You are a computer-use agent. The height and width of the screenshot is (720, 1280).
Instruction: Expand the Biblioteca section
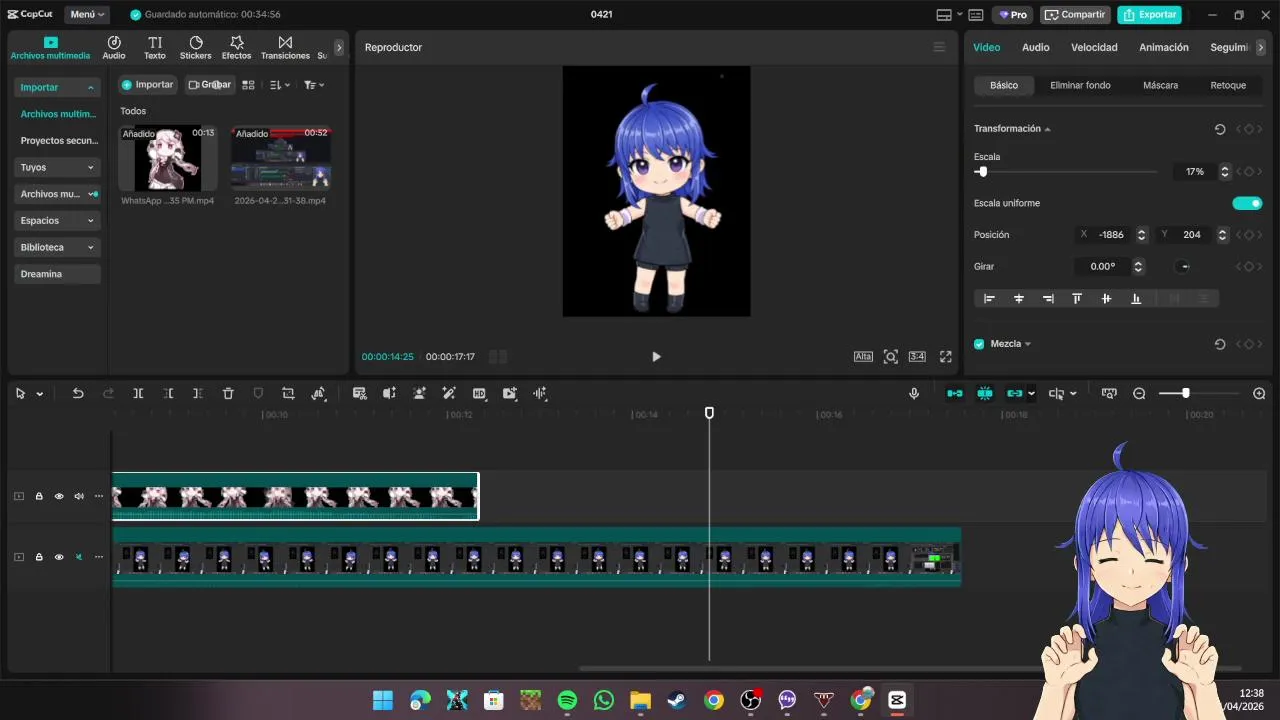pyautogui.click(x=57, y=247)
